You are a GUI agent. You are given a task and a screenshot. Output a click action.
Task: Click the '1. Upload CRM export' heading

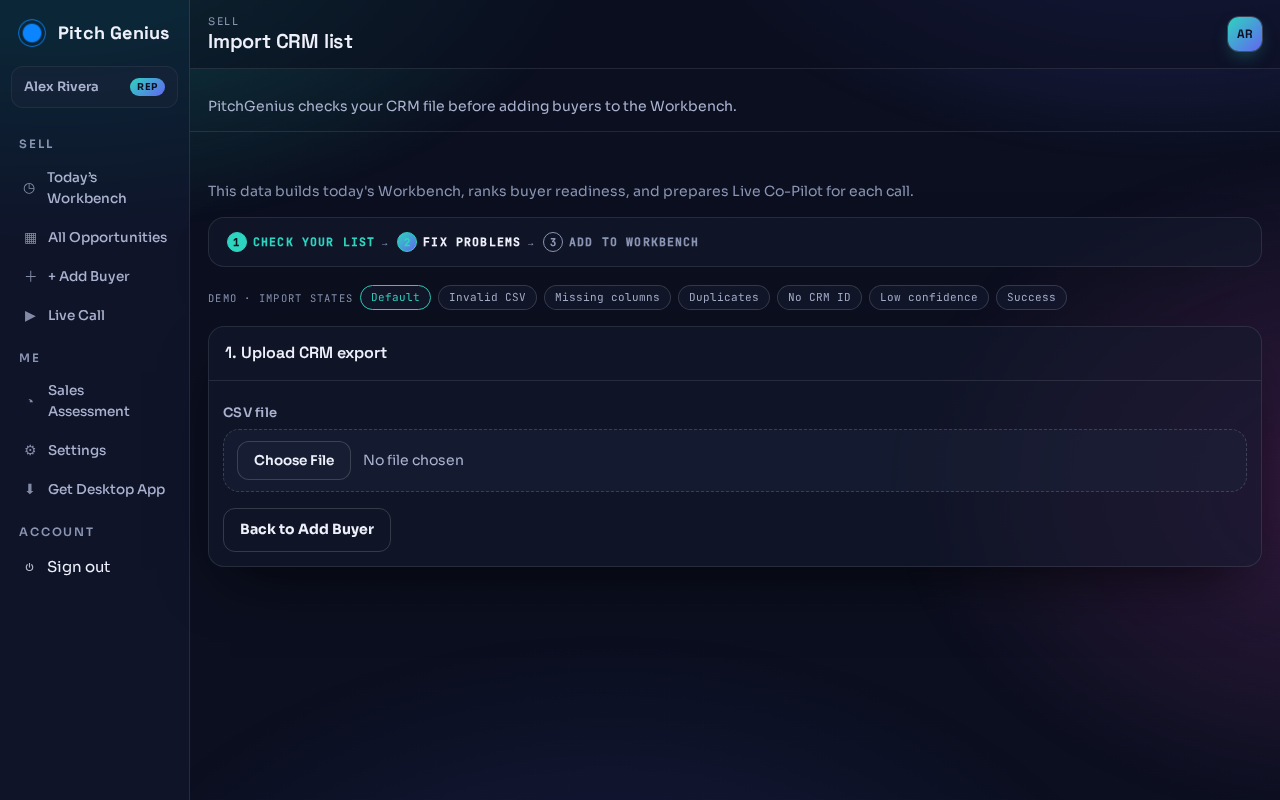[x=306, y=353]
